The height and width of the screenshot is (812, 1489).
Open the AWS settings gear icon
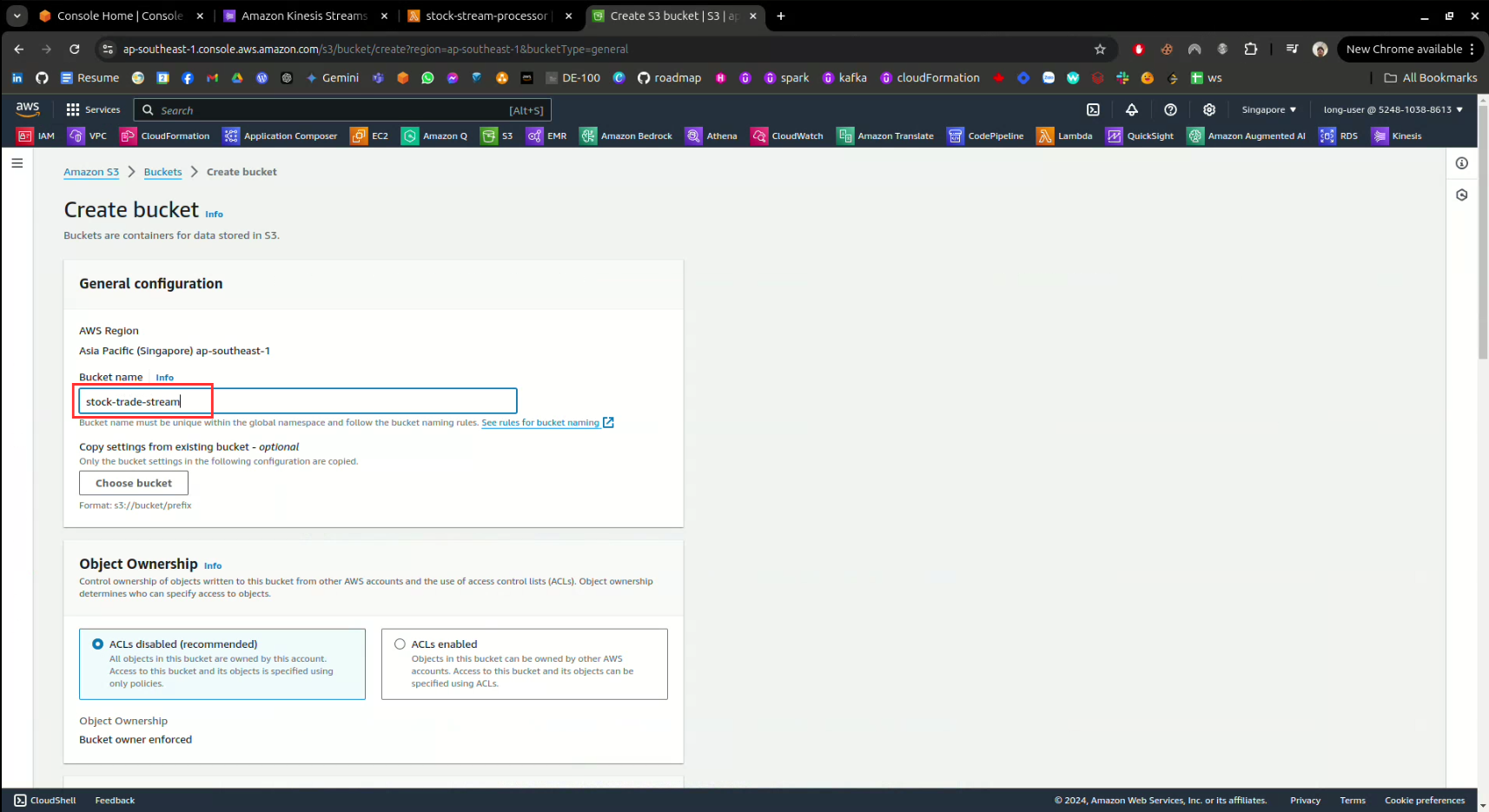pos(1208,109)
